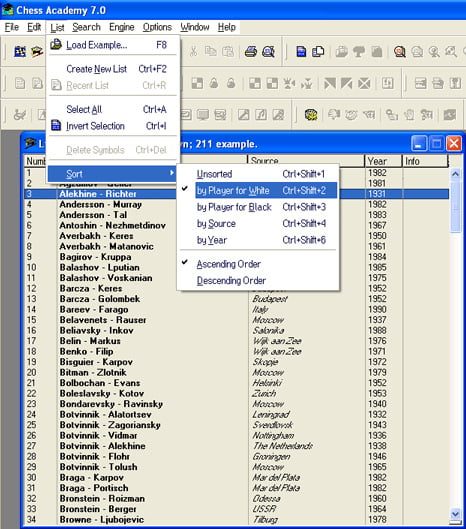Image resolution: width=466 pixels, height=529 pixels.
Task: Select Unsorted in the Sort submenu
Action: [259, 174]
